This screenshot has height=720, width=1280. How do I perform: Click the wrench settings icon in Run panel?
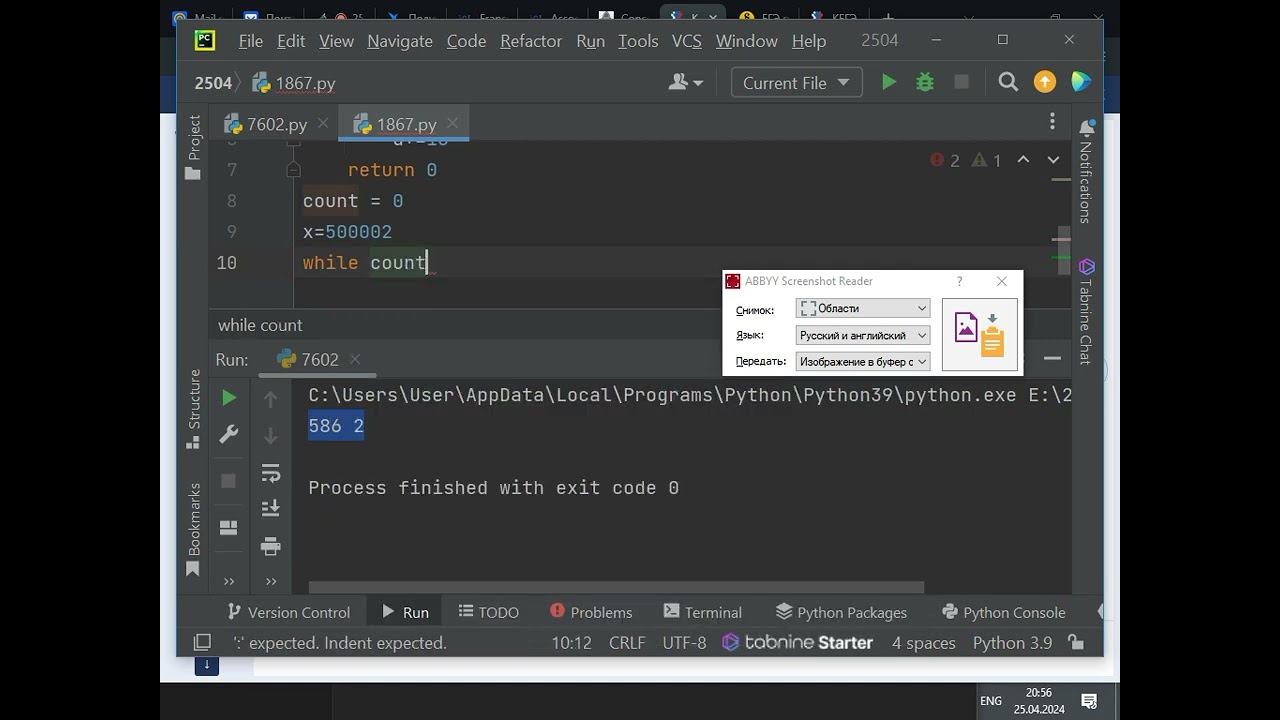pyautogui.click(x=228, y=434)
